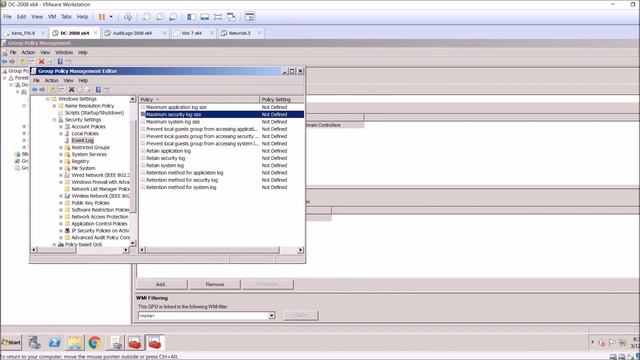This screenshot has width=640, height=360.
Task: Open the View menu in Group Policy Management Editor
Action: pyautogui.click(x=68, y=80)
